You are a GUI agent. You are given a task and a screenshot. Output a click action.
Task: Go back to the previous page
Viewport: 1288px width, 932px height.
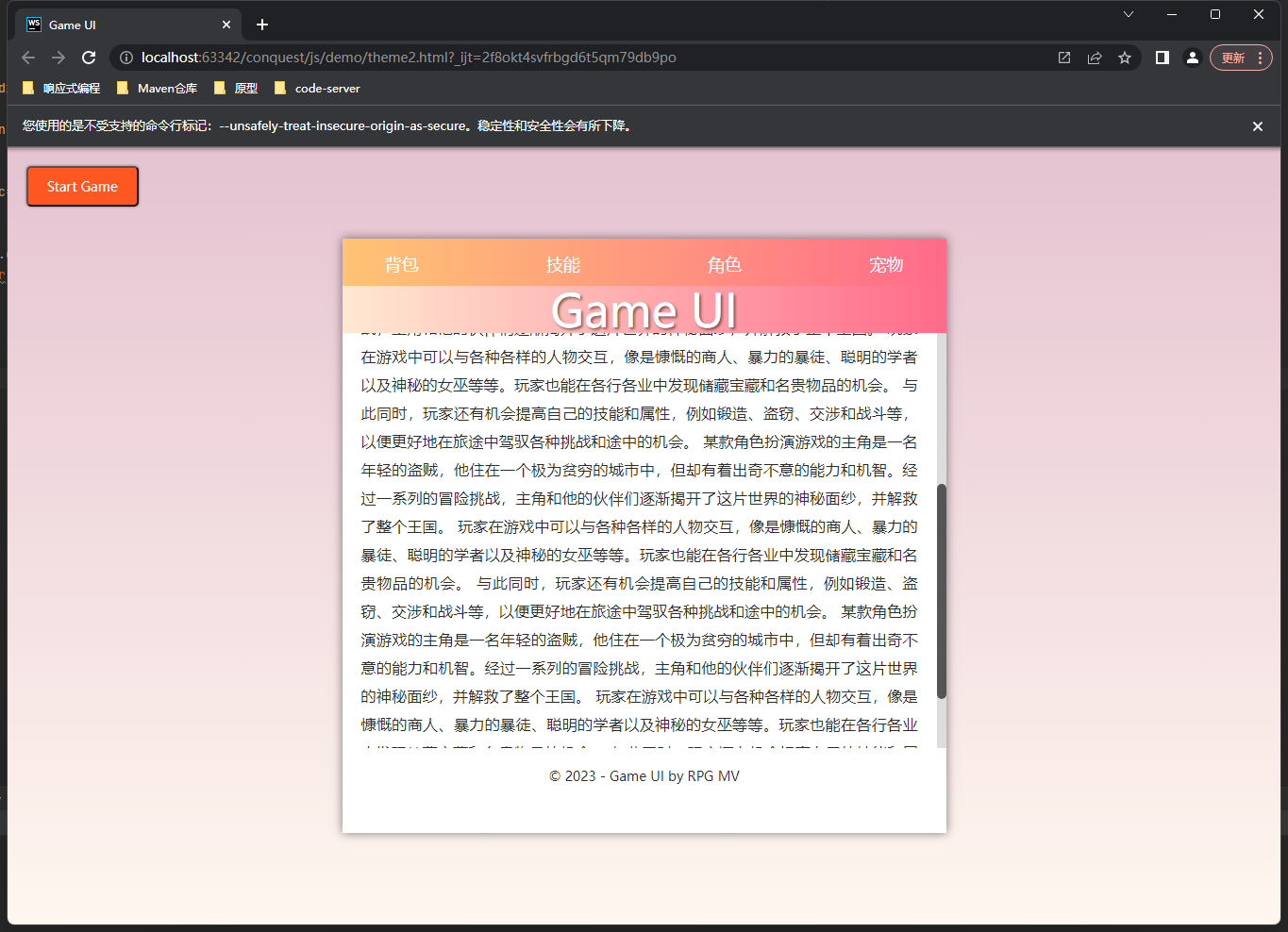point(28,58)
